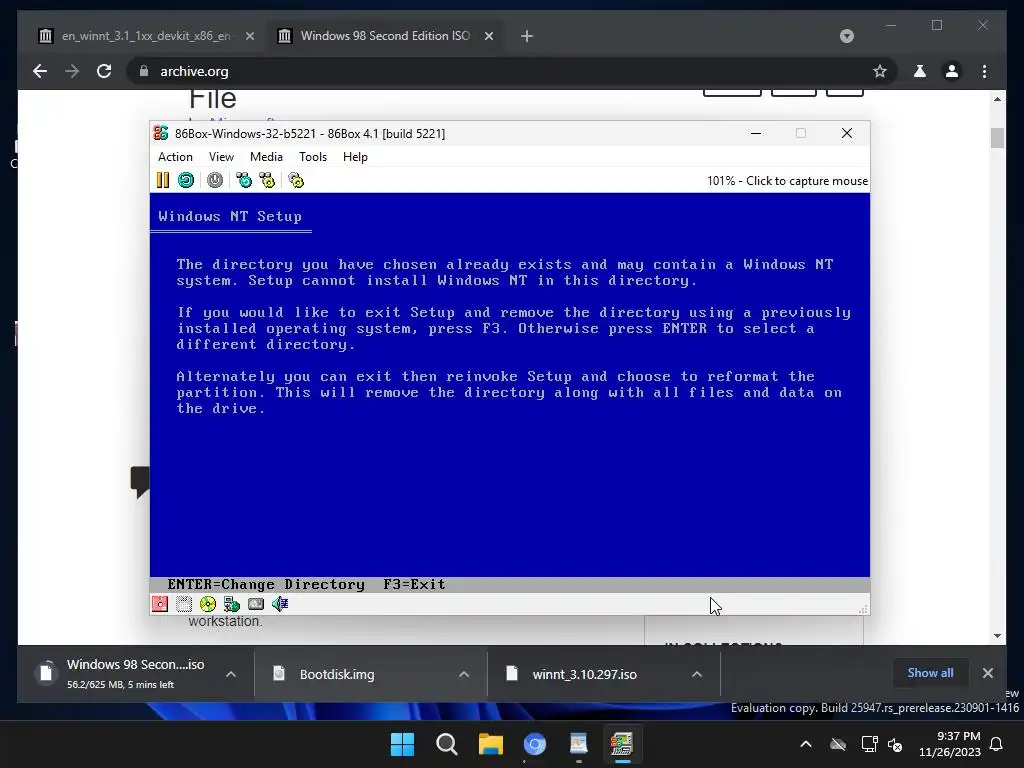This screenshot has height=768, width=1024.
Task: Open the 86Box Help menu
Action: point(355,157)
